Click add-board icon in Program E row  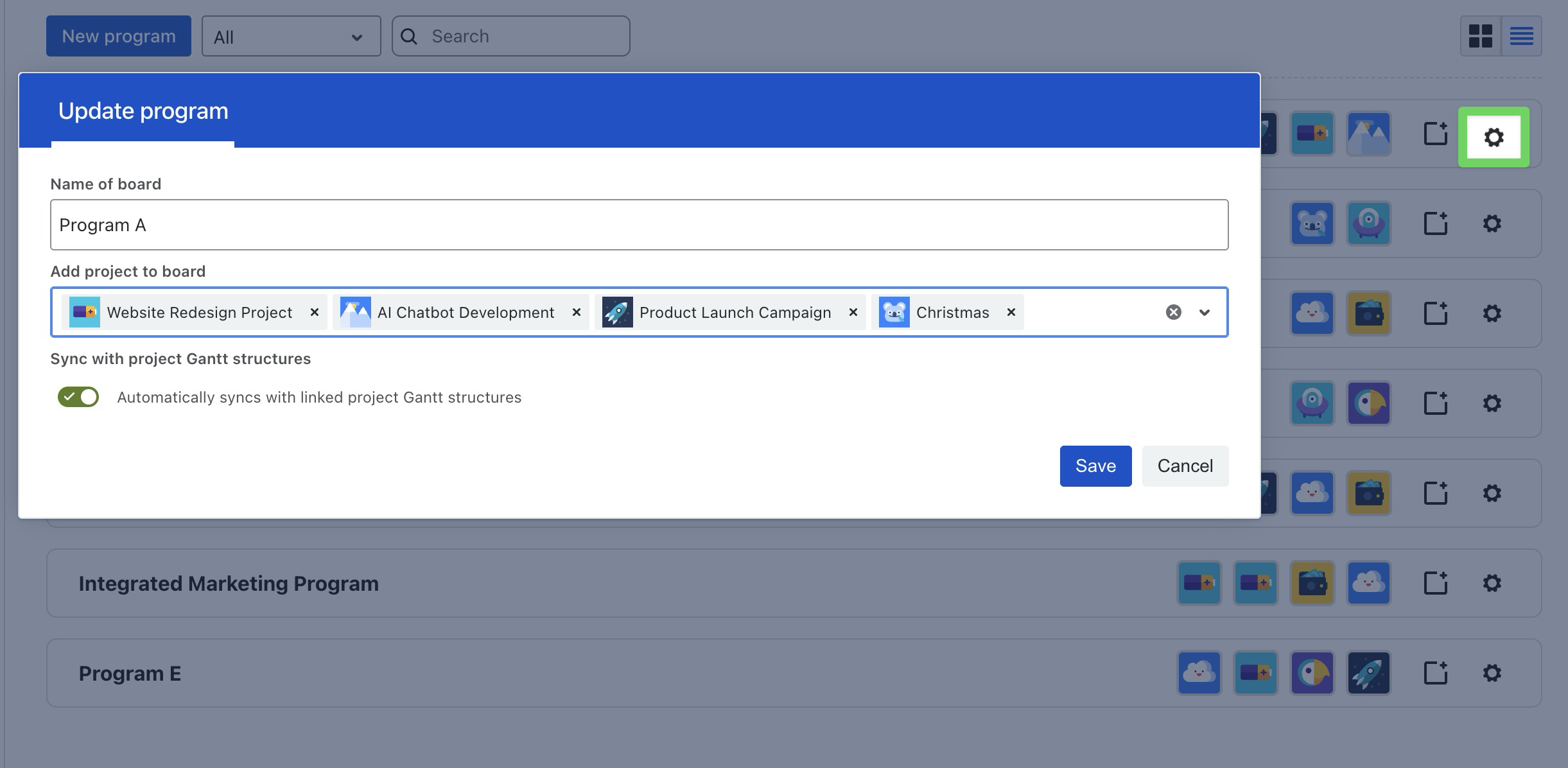tap(1436, 673)
